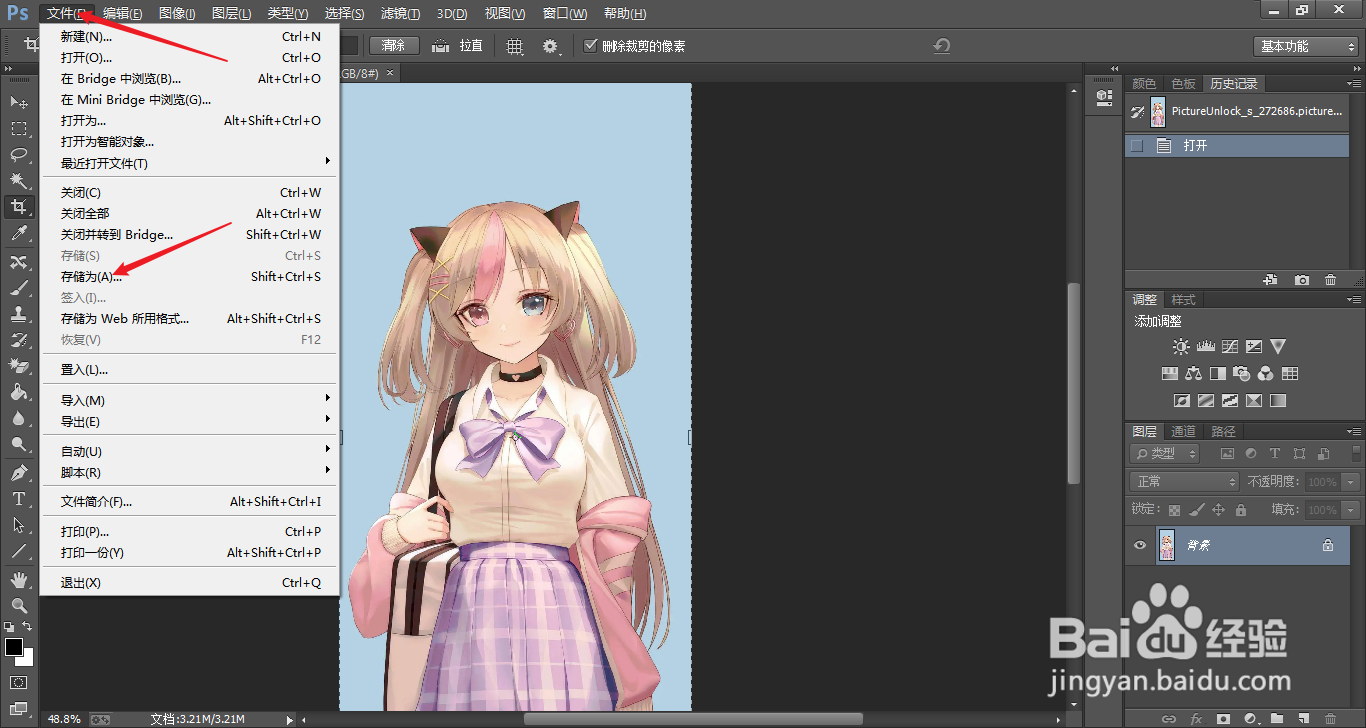The height and width of the screenshot is (728, 1366).
Task: Open the 基本功能 workspace dropdown
Action: click(x=1306, y=46)
